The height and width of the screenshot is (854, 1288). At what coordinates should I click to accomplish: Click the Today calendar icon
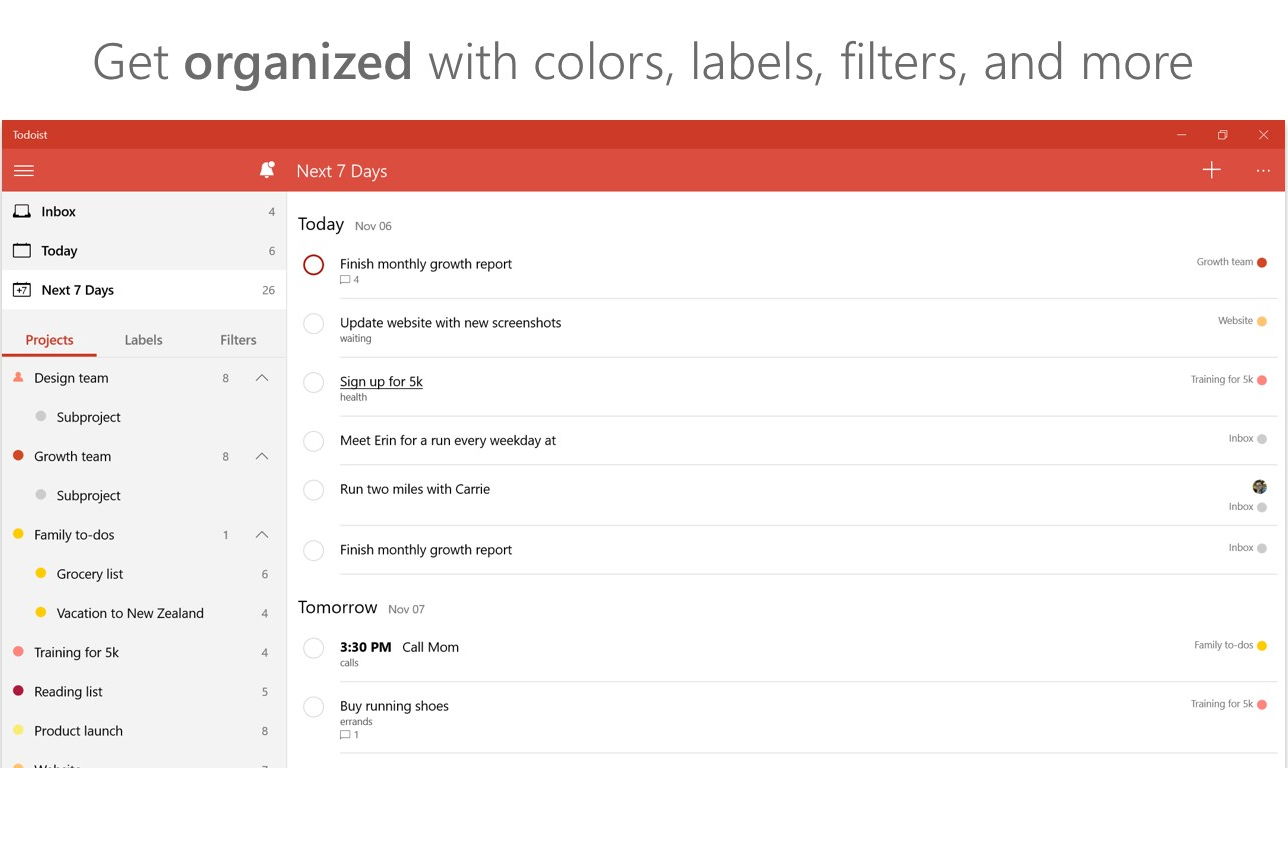(21, 250)
